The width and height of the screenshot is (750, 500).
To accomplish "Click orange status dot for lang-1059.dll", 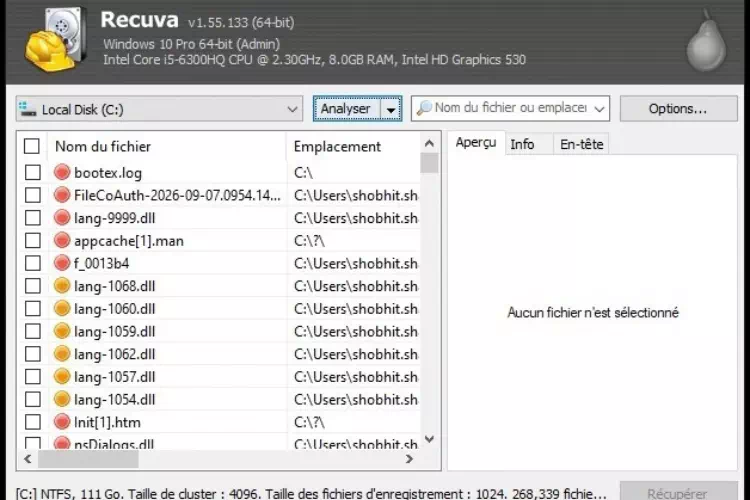I will [x=62, y=331].
